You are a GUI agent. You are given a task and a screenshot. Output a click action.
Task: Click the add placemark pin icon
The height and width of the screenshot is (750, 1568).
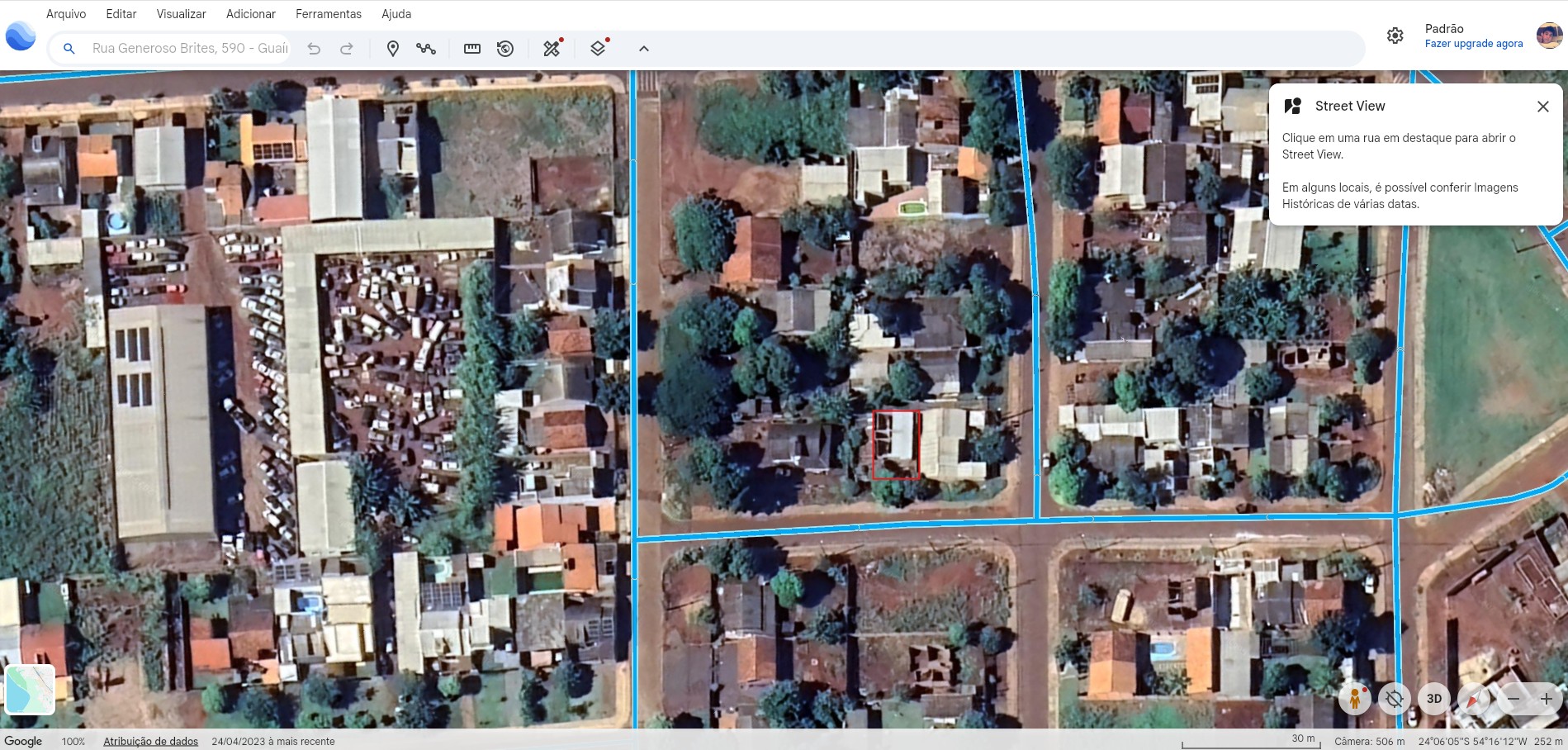click(393, 49)
